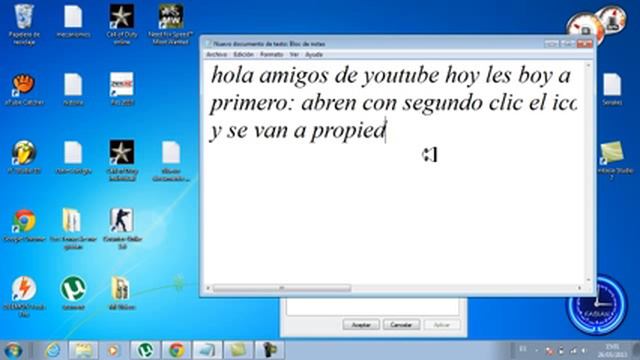Open the Ver menu in Notepad
Screen dimensions: 640x360
(x=294, y=54)
